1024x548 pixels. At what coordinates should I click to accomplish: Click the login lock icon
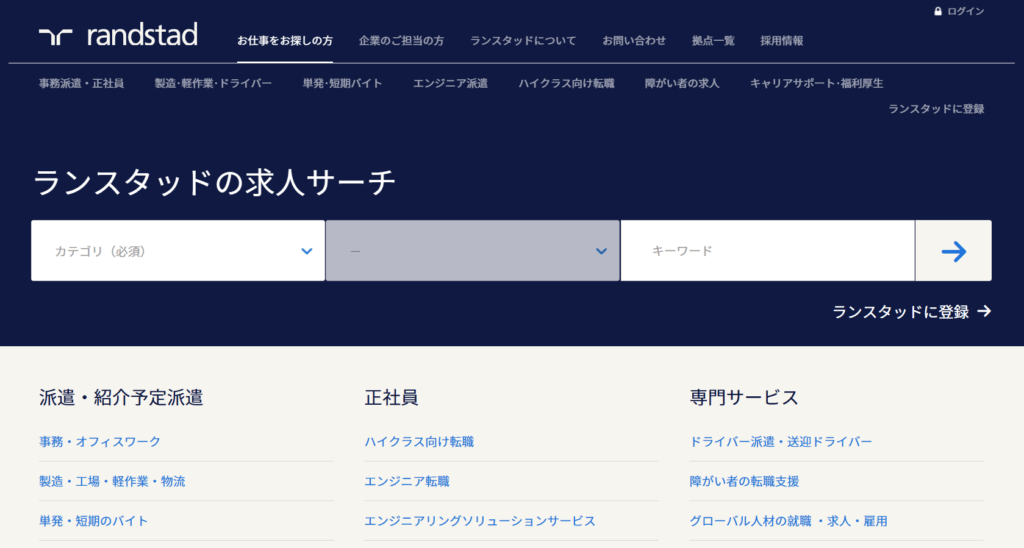click(x=937, y=11)
